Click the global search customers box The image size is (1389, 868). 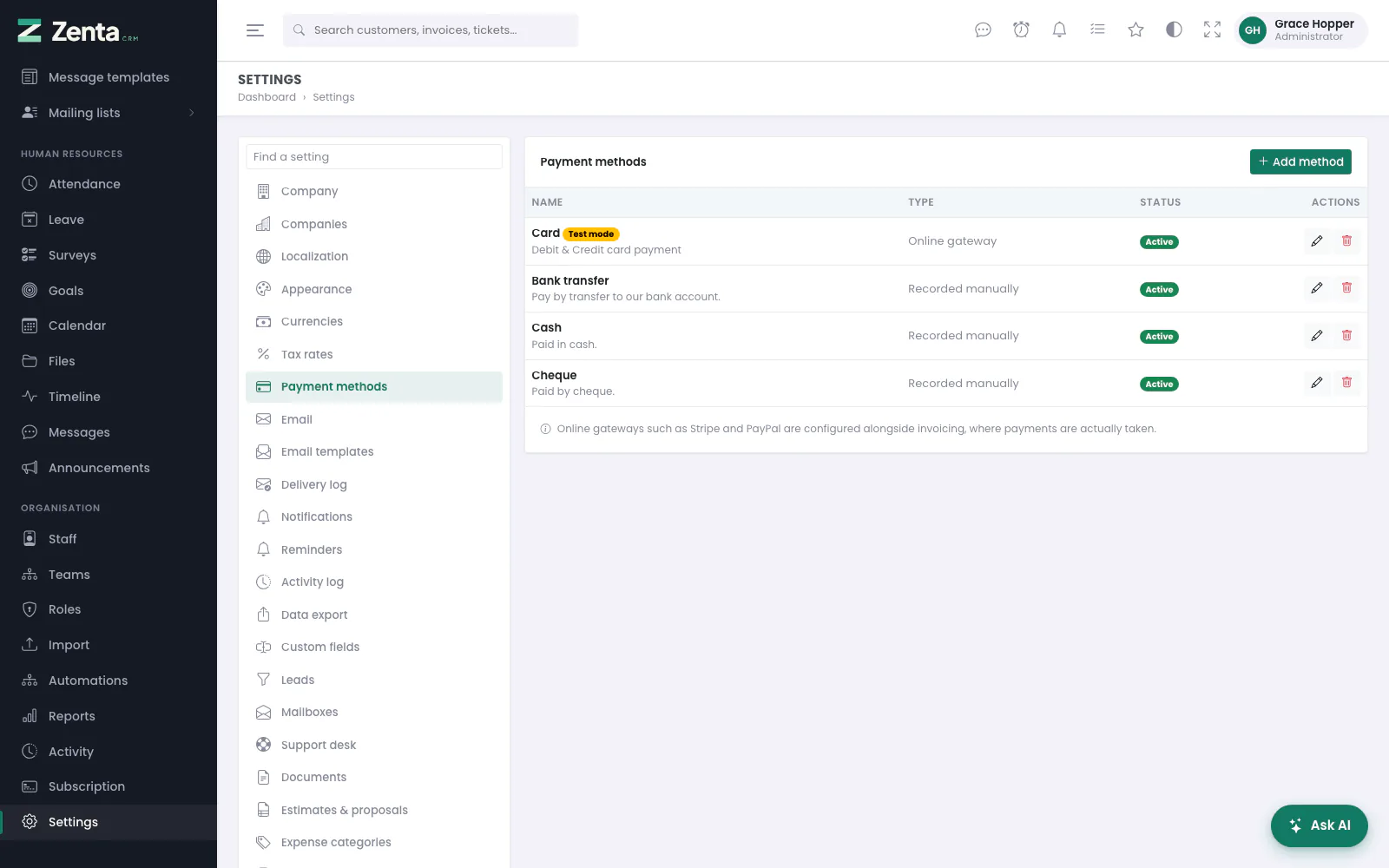(431, 30)
